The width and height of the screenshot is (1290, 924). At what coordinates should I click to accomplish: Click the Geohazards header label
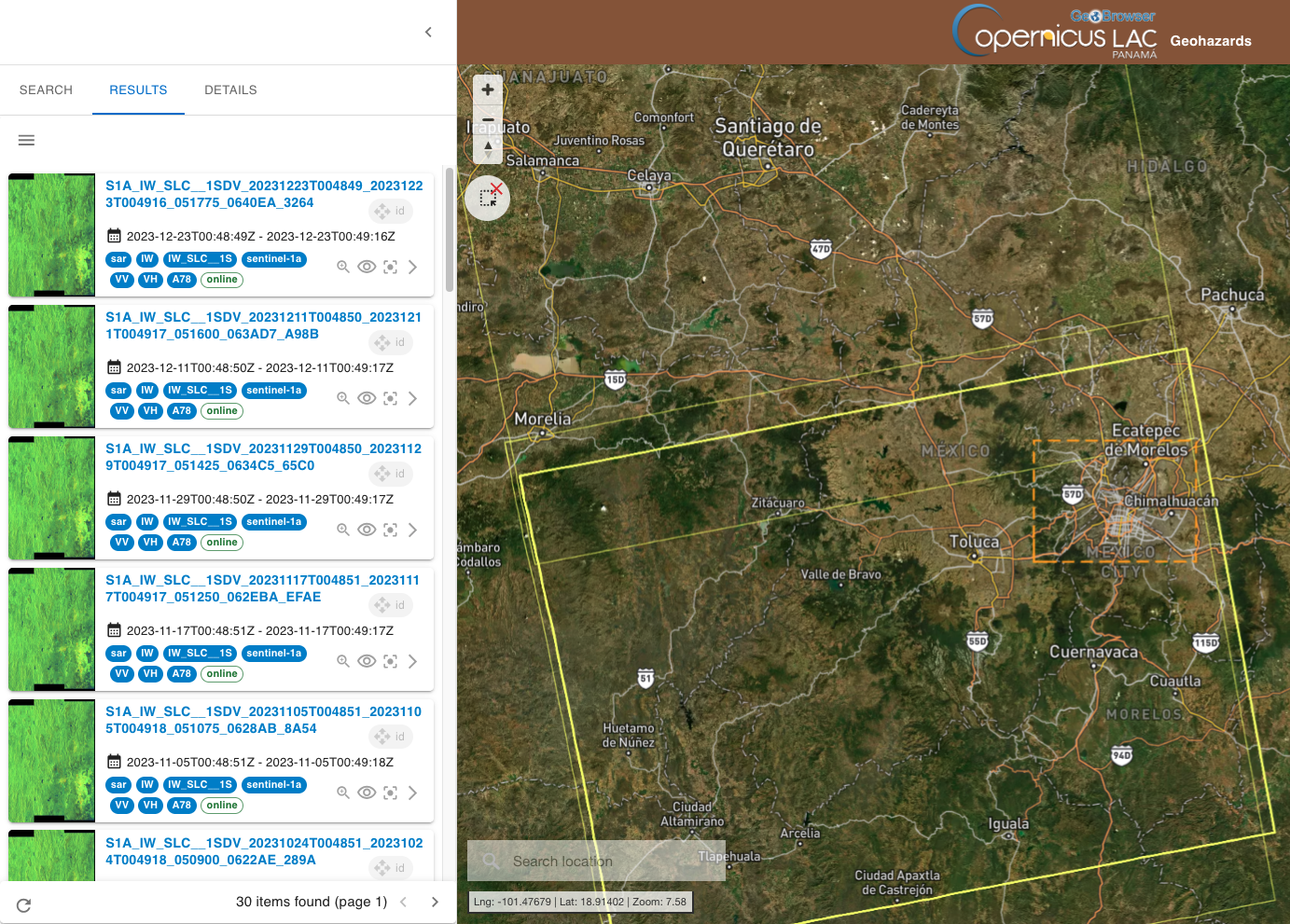(1211, 41)
